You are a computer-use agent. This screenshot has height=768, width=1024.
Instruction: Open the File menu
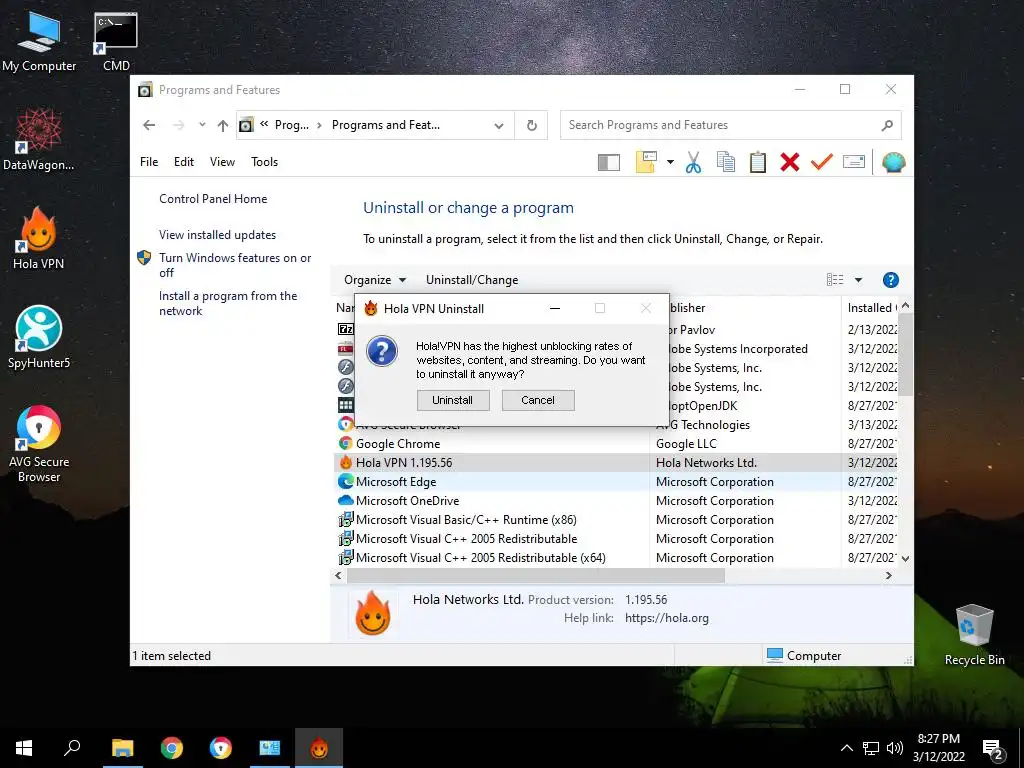tap(149, 161)
